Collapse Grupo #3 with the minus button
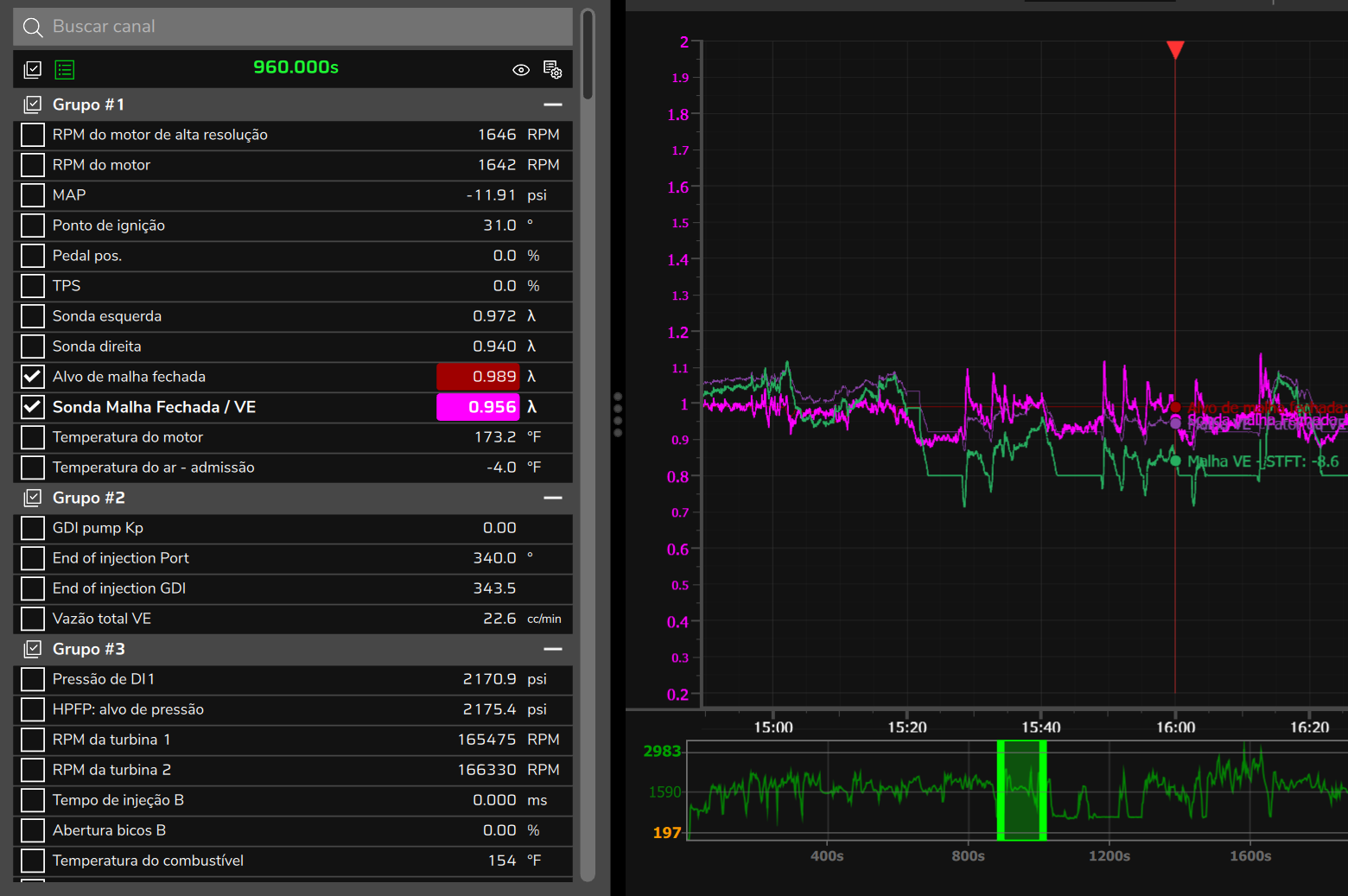The height and width of the screenshot is (896, 1348). 553,649
